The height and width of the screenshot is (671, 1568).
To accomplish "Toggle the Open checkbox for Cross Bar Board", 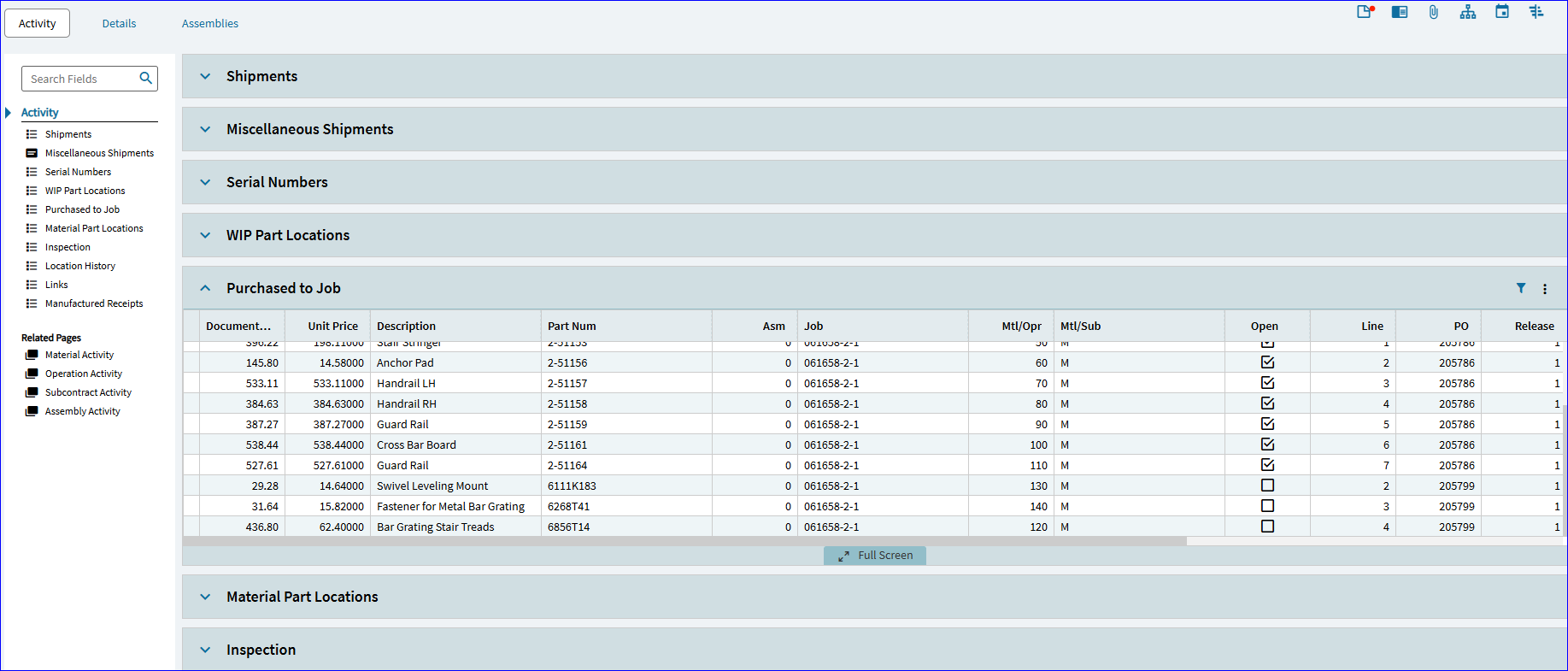I will (x=1267, y=444).
